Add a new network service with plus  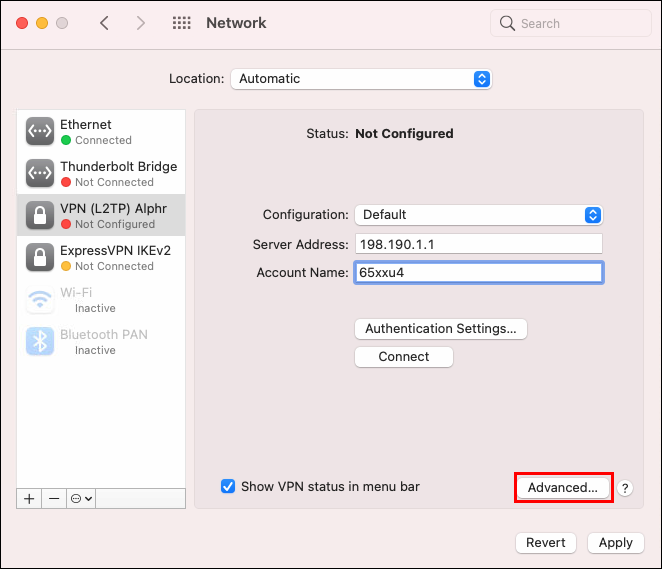[x=29, y=499]
